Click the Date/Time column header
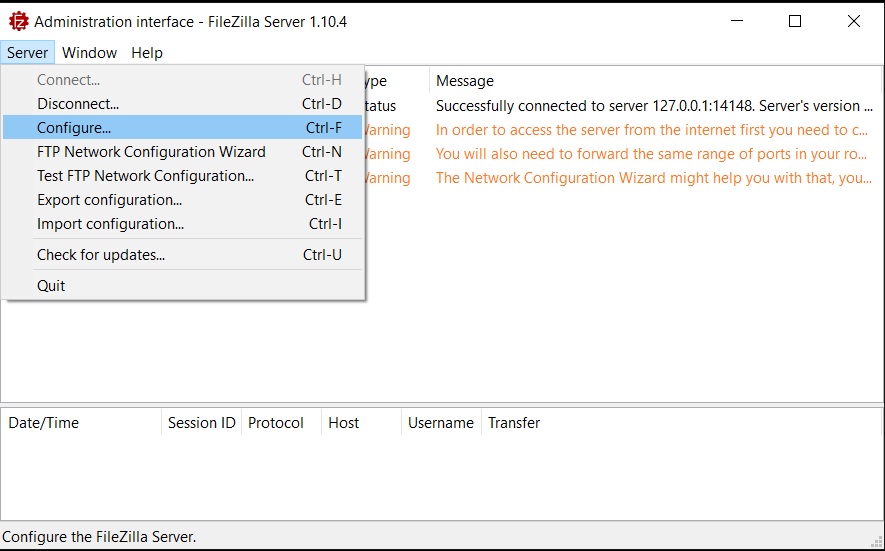 43,423
